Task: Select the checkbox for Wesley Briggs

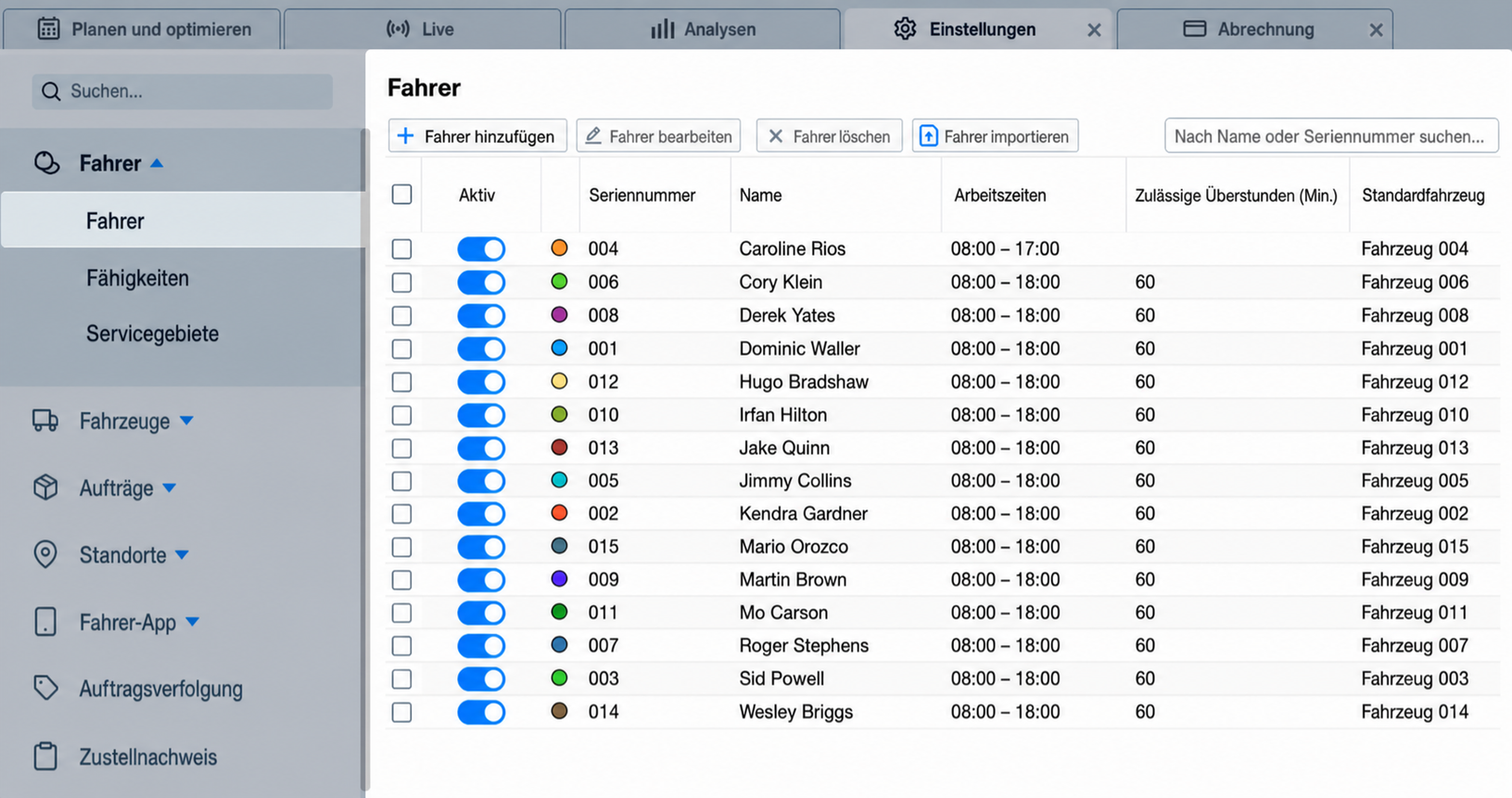Action: 401,713
